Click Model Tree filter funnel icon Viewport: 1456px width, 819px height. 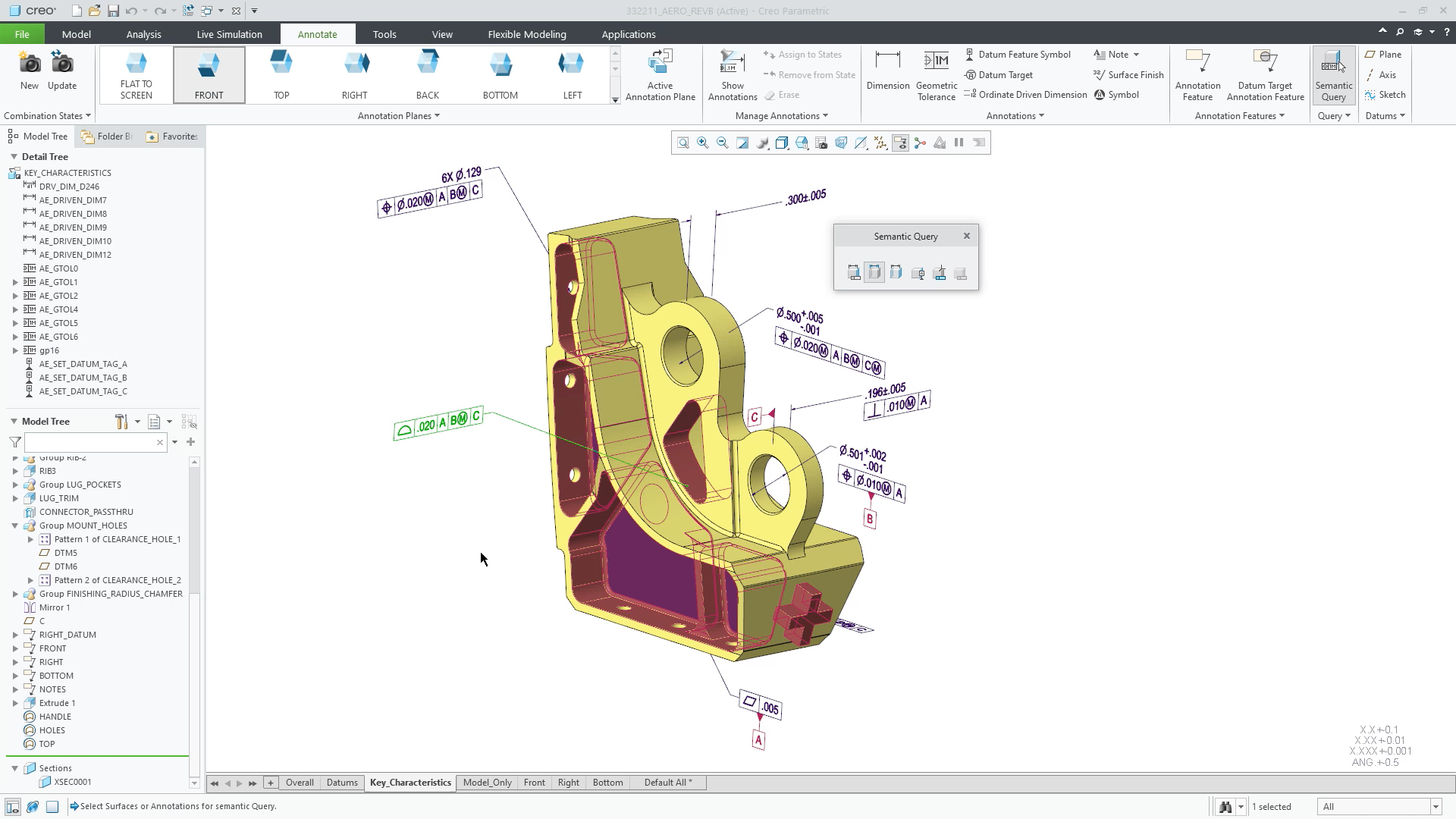[15, 442]
